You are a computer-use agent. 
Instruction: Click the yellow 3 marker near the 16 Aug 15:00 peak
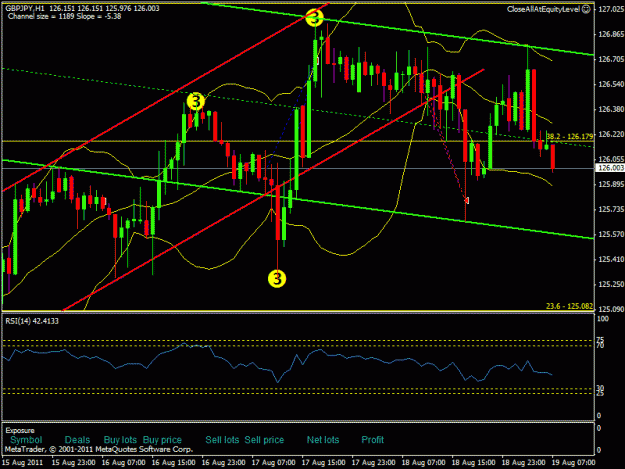pyautogui.click(x=196, y=102)
